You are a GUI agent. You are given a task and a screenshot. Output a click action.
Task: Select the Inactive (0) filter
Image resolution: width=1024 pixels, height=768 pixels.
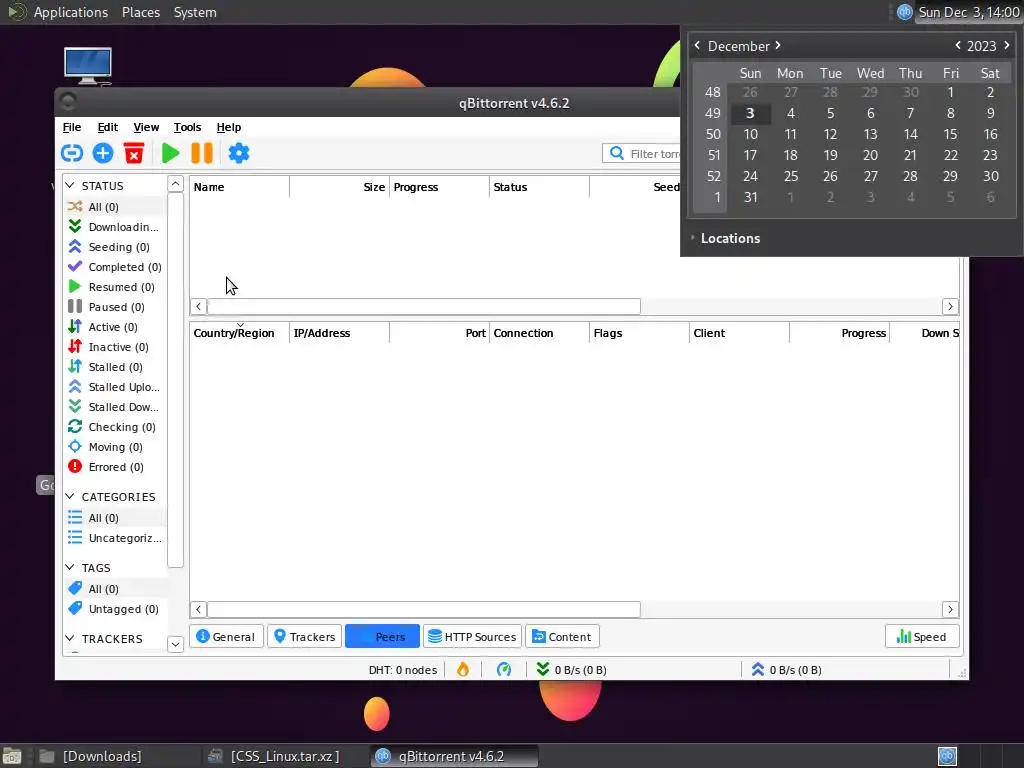point(115,347)
